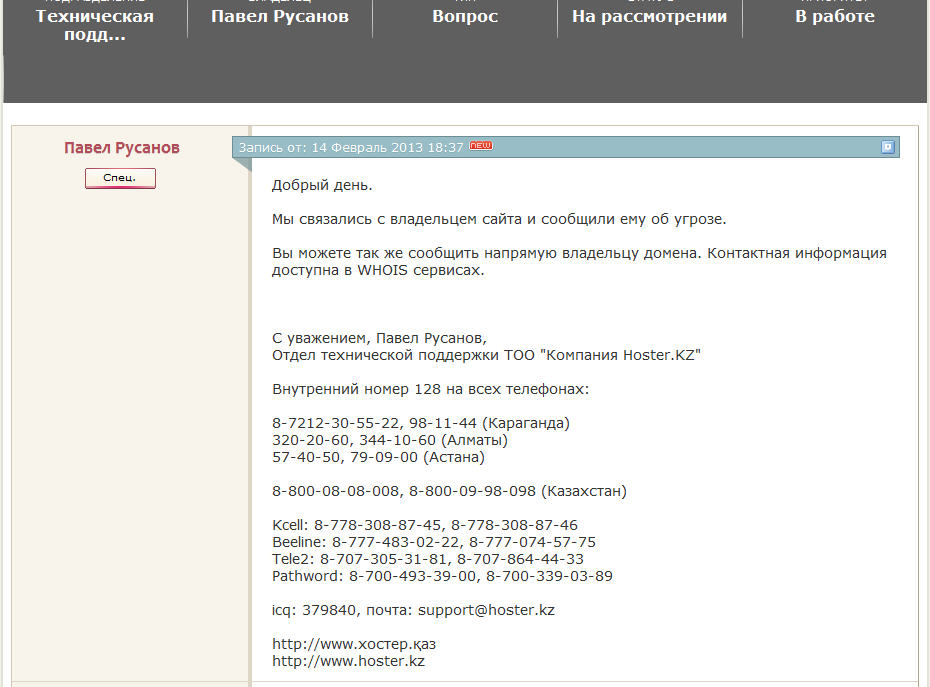Click Астана phone numbers line
This screenshot has height=687, width=930.
pos(378,457)
